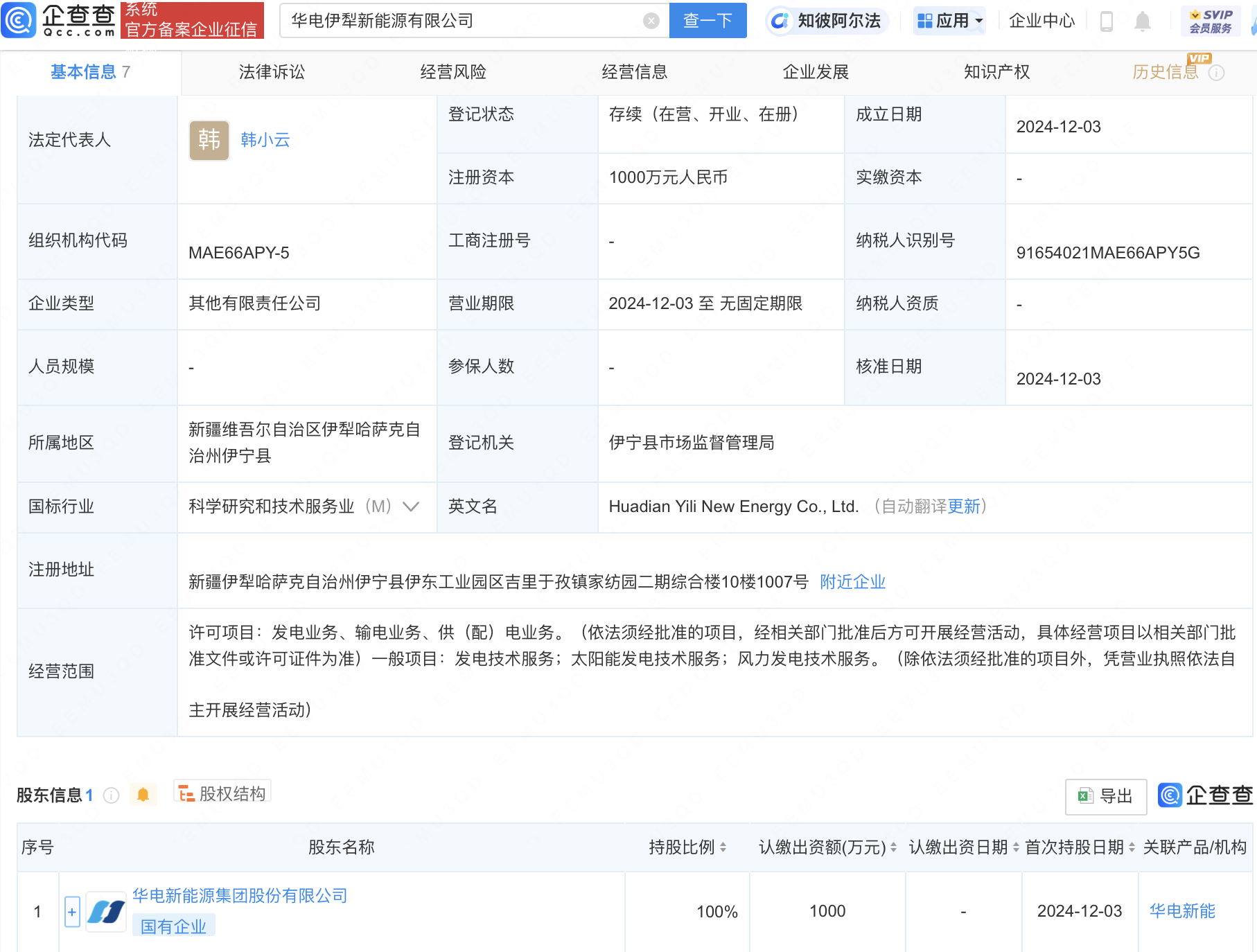Switch to the 法律诉讼 tab
This screenshot has width=1257, height=952.
click(x=270, y=71)
